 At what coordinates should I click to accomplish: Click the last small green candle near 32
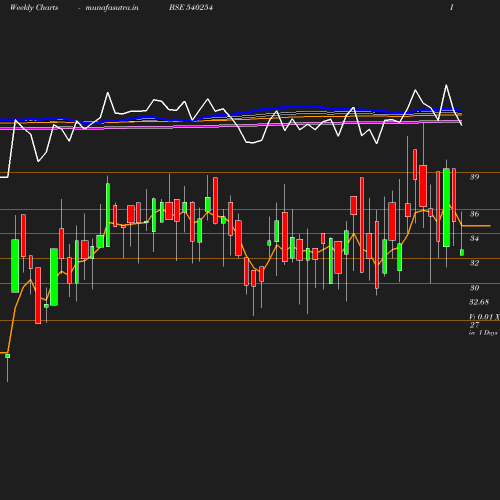(462, 252)
